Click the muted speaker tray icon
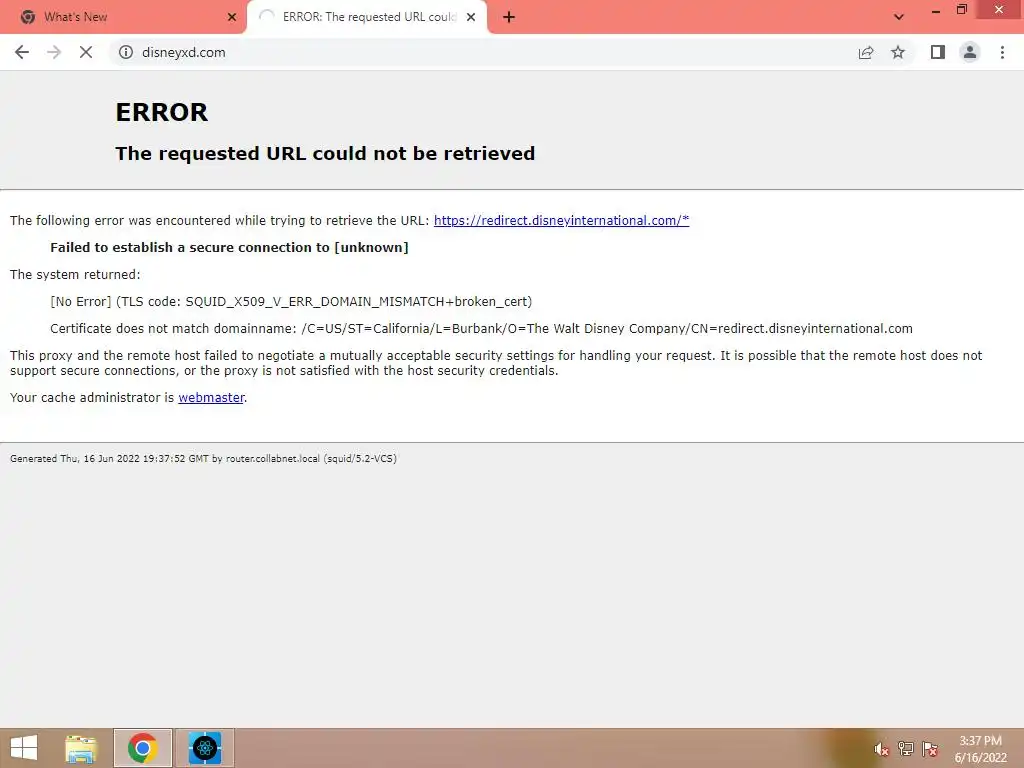Screen dimensions: 1024x768 pyautogui.click(x=881, y=749)
